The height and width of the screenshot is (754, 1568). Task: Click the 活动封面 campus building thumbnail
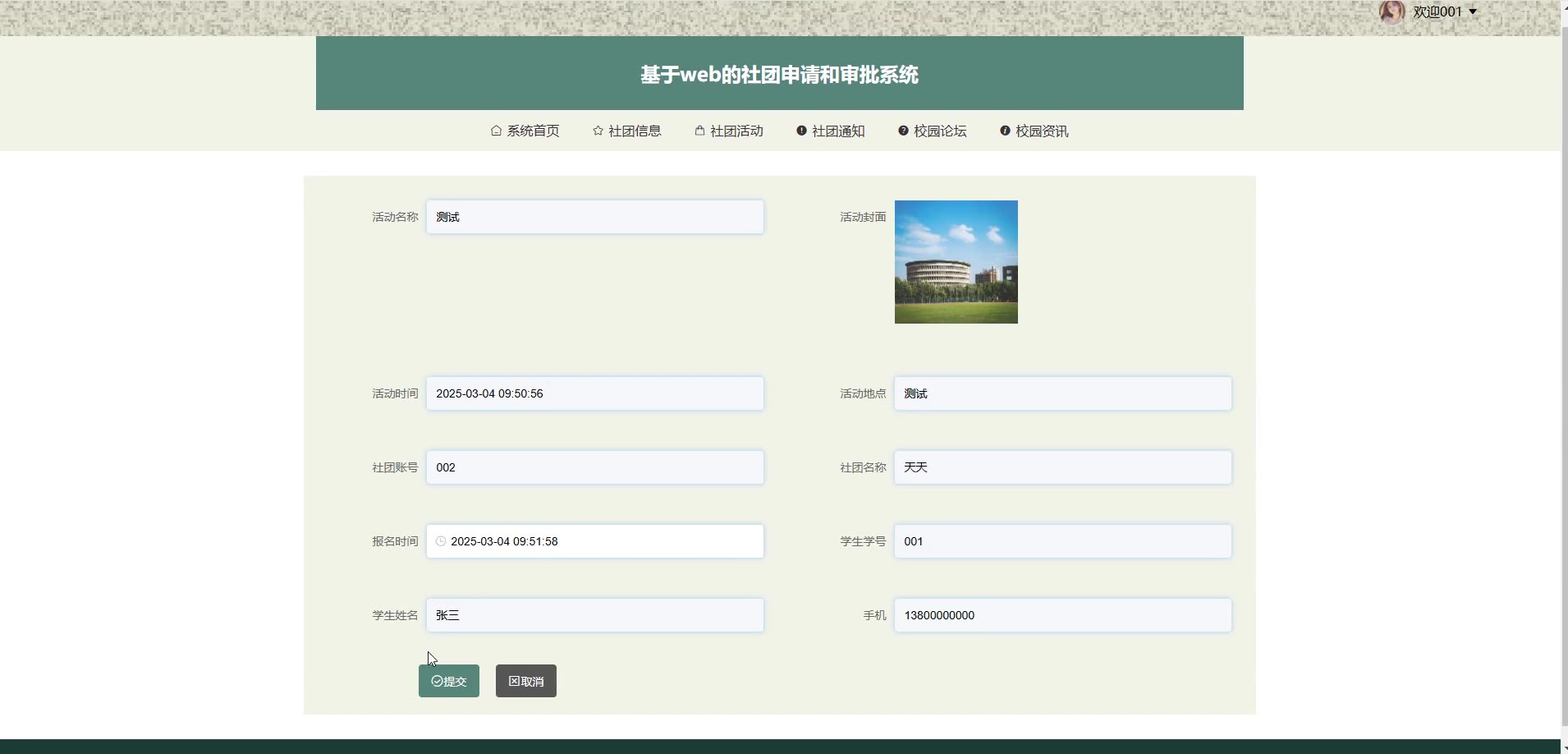(x=956, y=262)
